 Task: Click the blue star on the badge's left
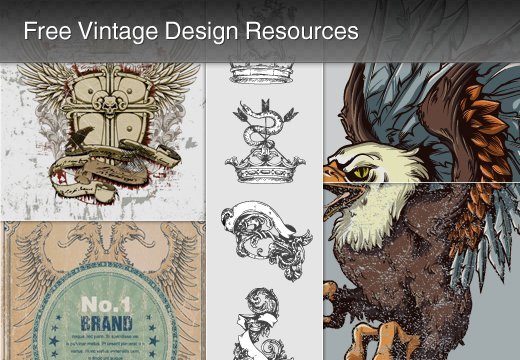point(54,341)
